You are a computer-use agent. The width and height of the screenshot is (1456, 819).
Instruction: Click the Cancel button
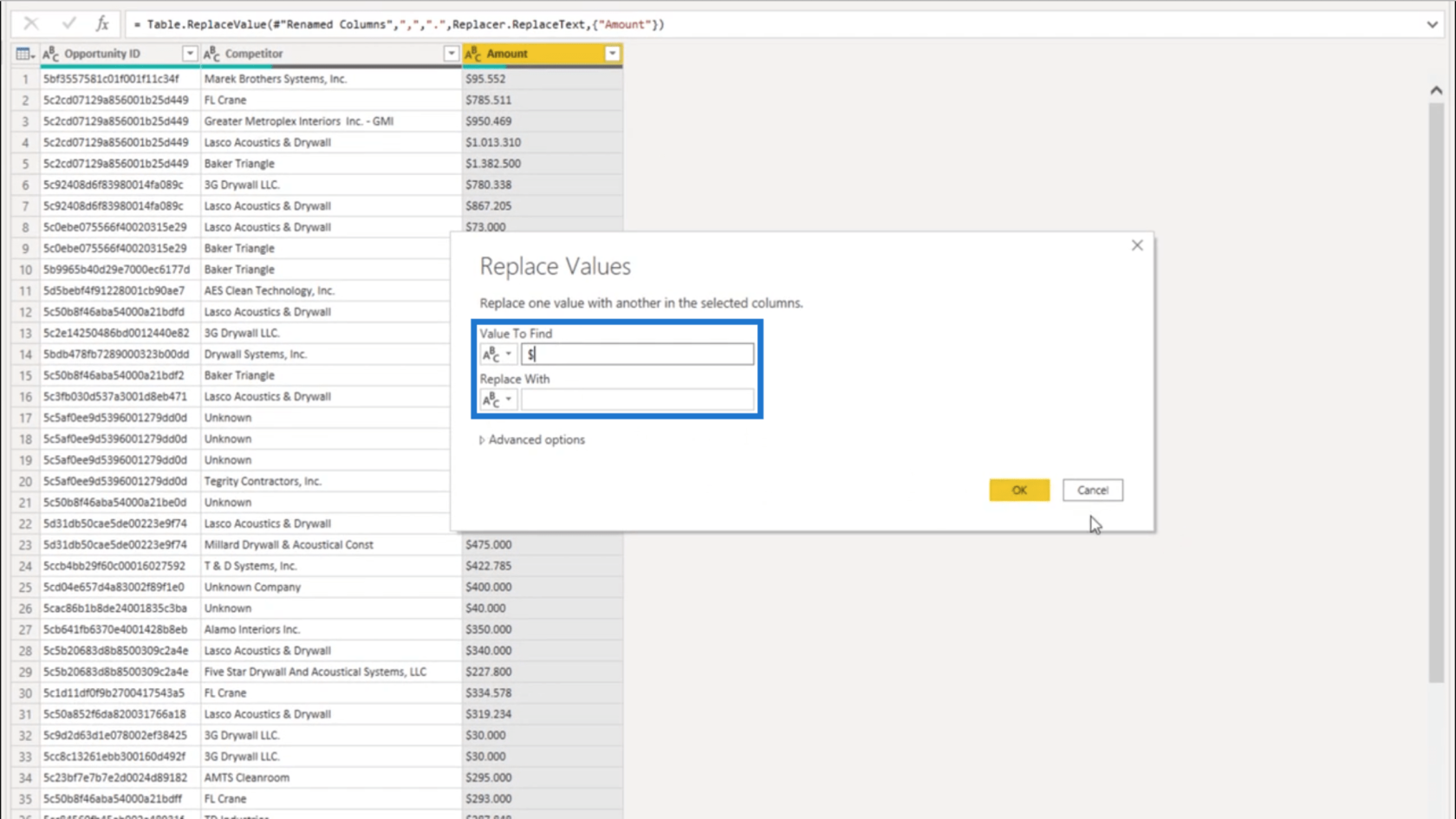tap(1093, 491)
